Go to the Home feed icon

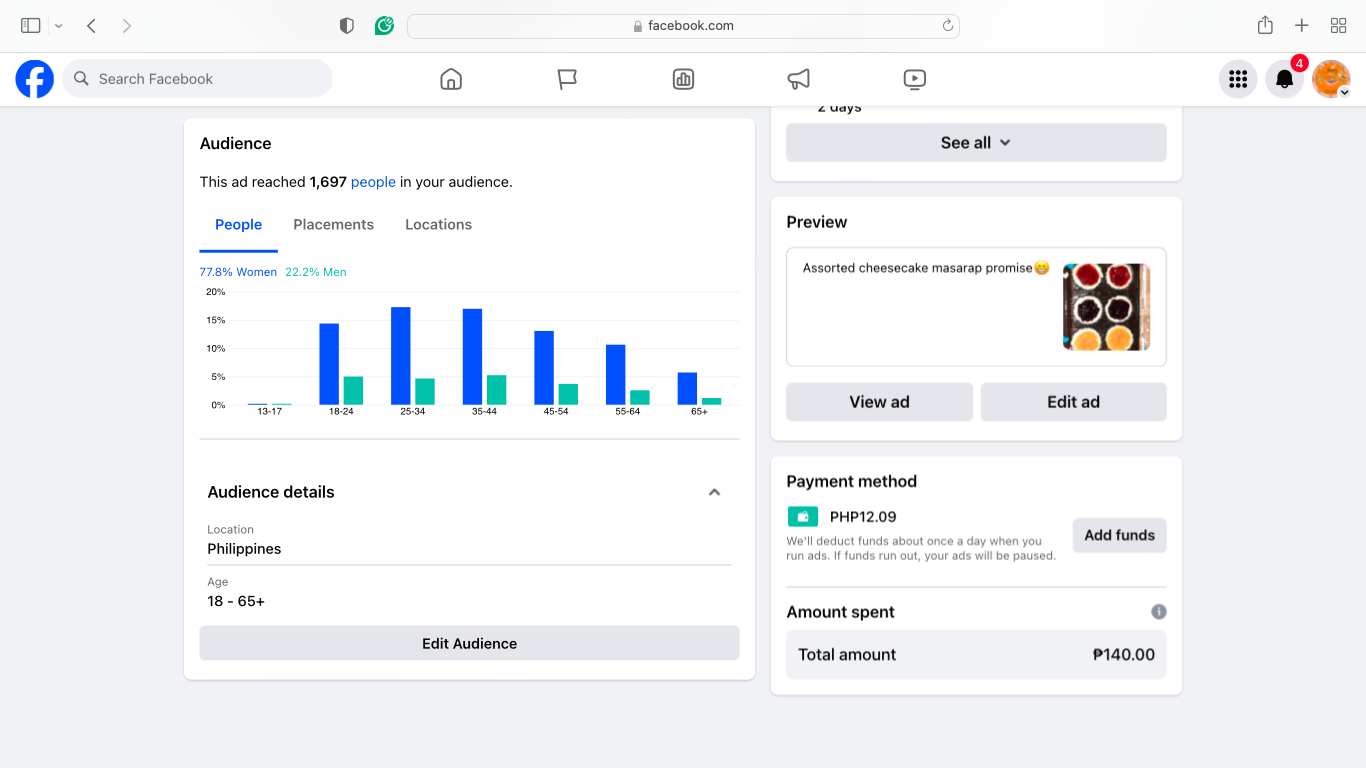[x=451, y=79]
